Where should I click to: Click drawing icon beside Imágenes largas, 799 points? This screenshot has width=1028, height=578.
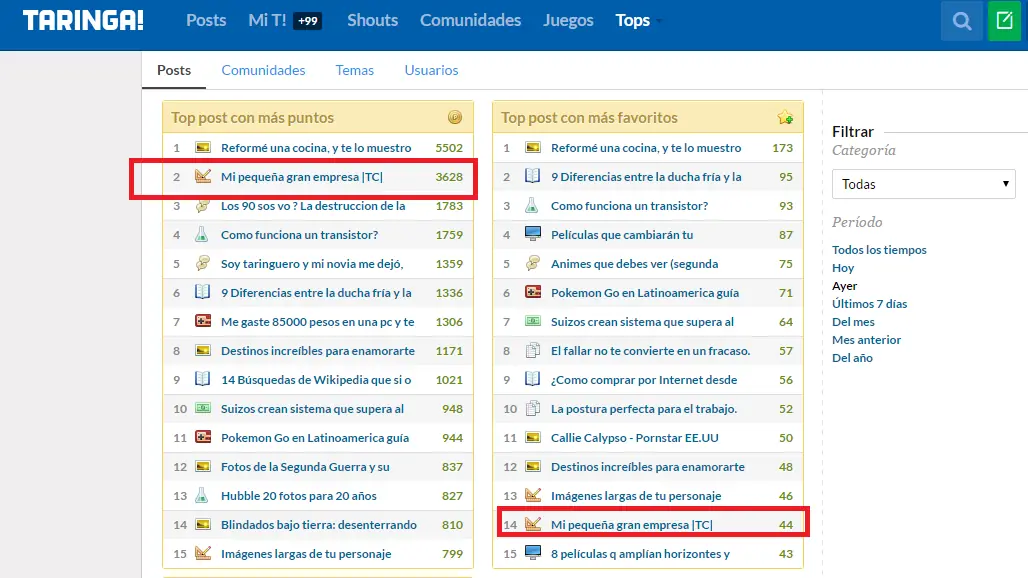[x=203, y=553]
